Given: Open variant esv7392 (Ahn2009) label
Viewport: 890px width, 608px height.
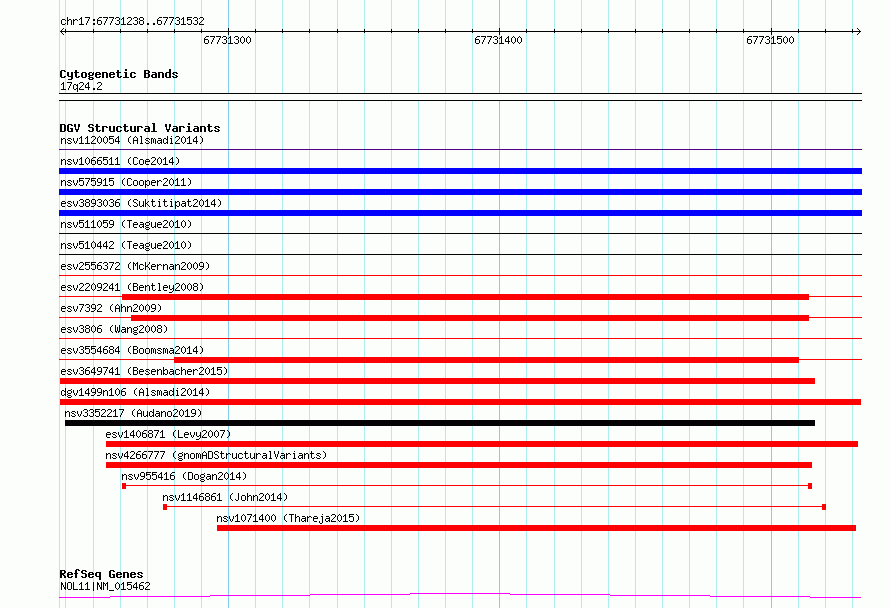Looking at the screenshot, I should [111, 308].
